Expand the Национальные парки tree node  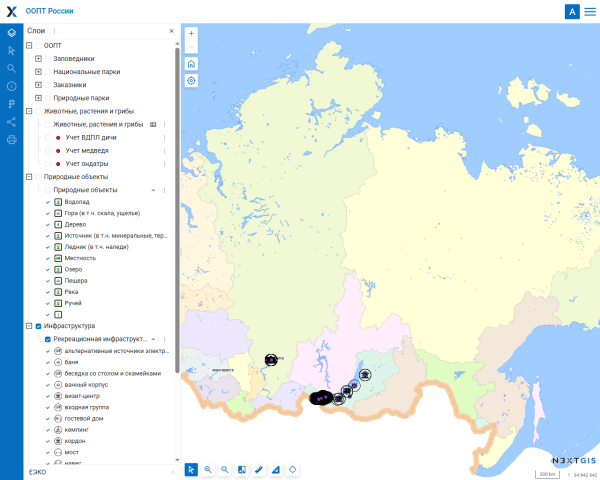coord(38,72)
